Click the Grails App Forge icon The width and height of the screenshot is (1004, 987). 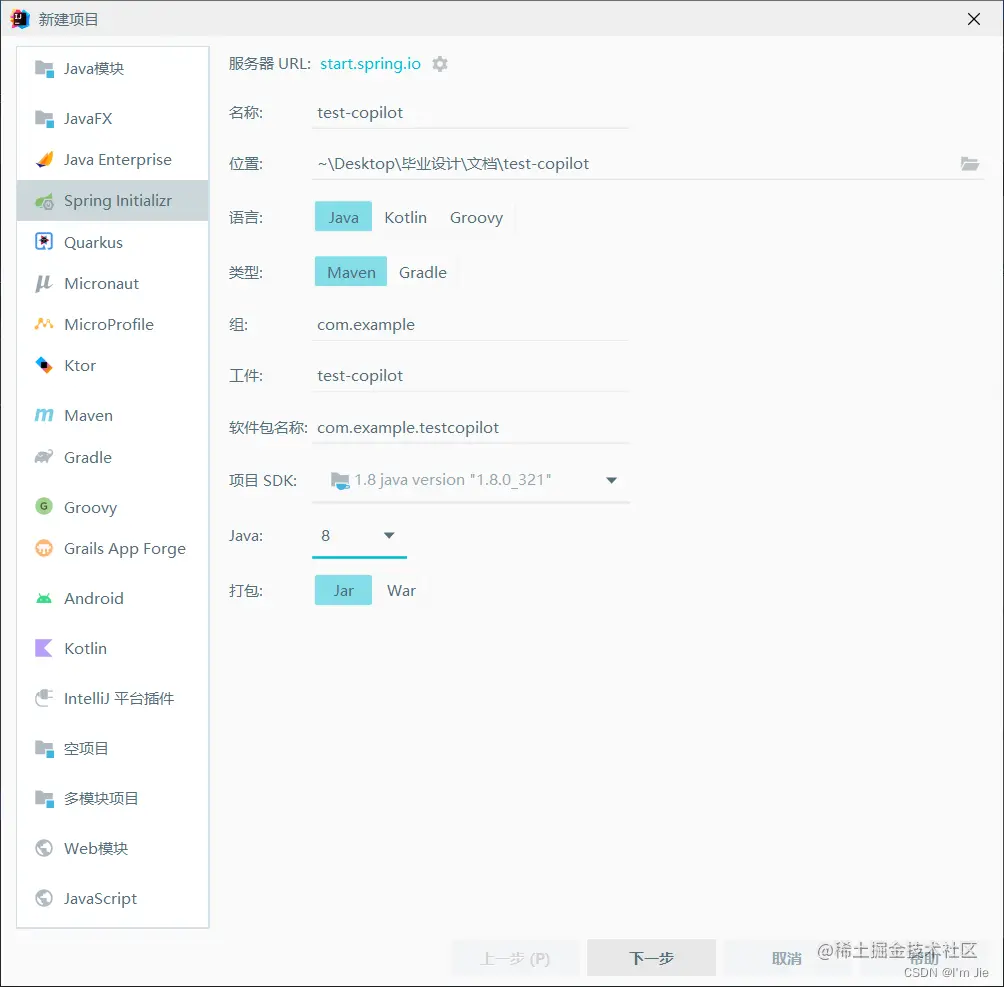pos(44,548)
